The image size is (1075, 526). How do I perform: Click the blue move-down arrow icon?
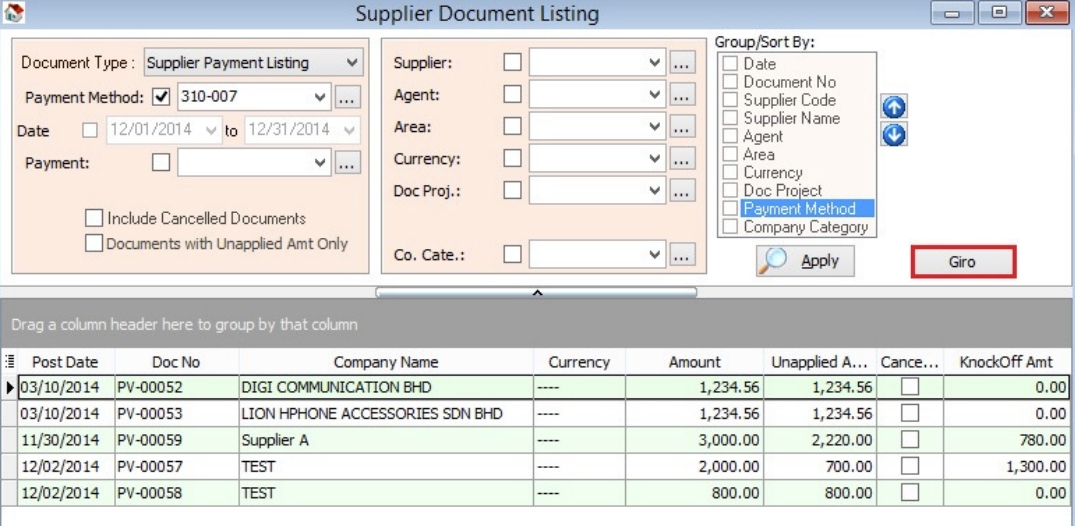pyautogui.click(x=894, y=134)
